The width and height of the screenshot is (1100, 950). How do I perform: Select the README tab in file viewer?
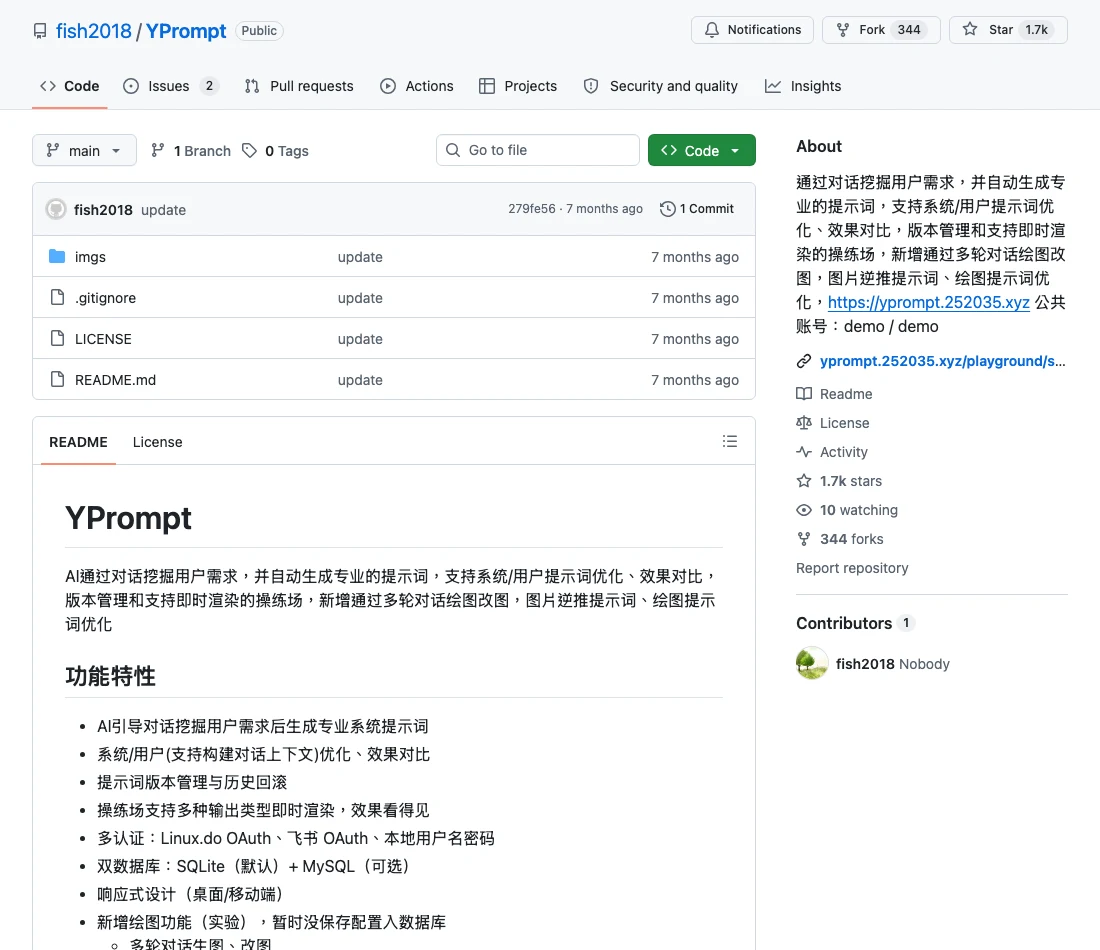pyautogui.click(x=79, y=442)
